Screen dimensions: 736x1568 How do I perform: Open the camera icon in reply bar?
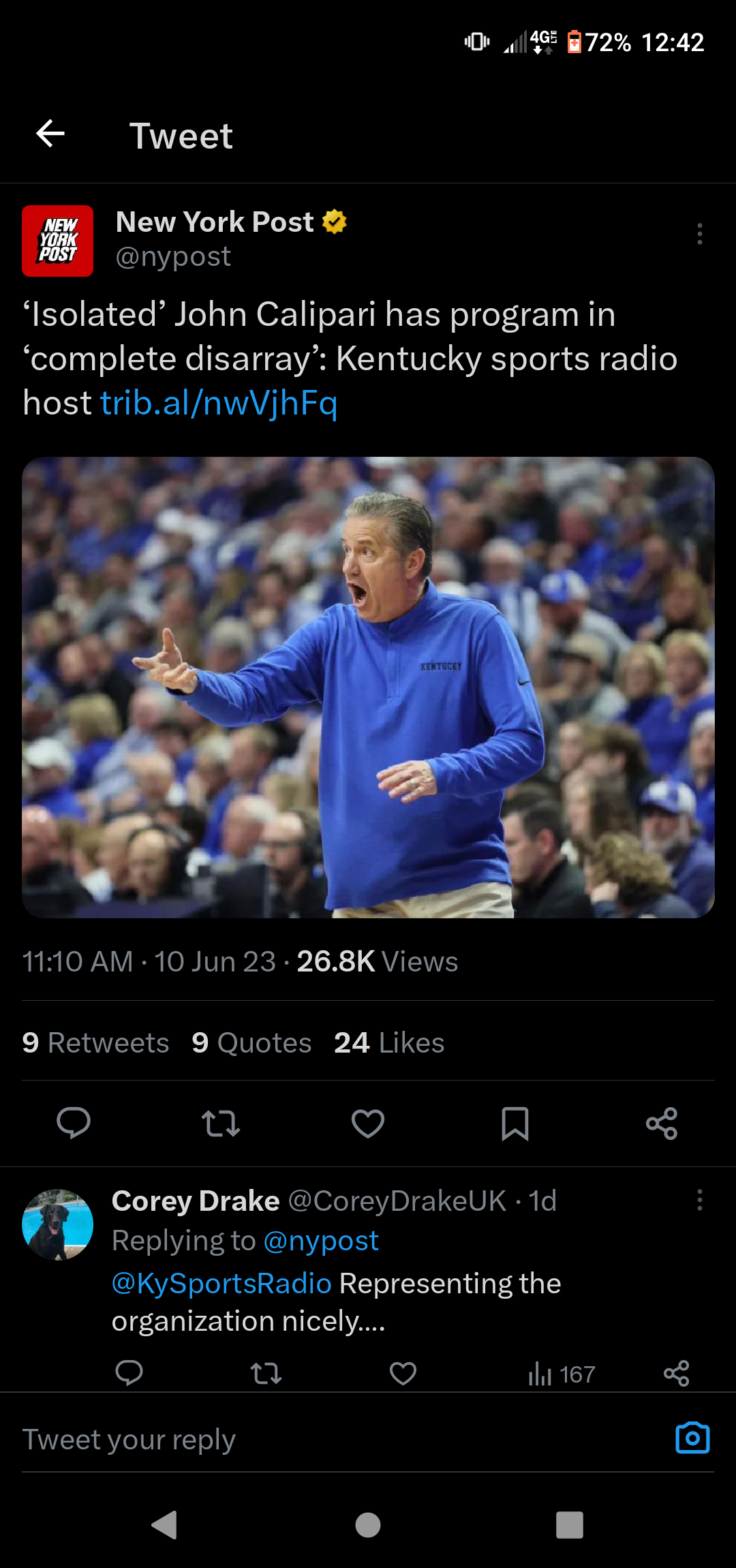pyautogui.click(x=692, y=1438)
